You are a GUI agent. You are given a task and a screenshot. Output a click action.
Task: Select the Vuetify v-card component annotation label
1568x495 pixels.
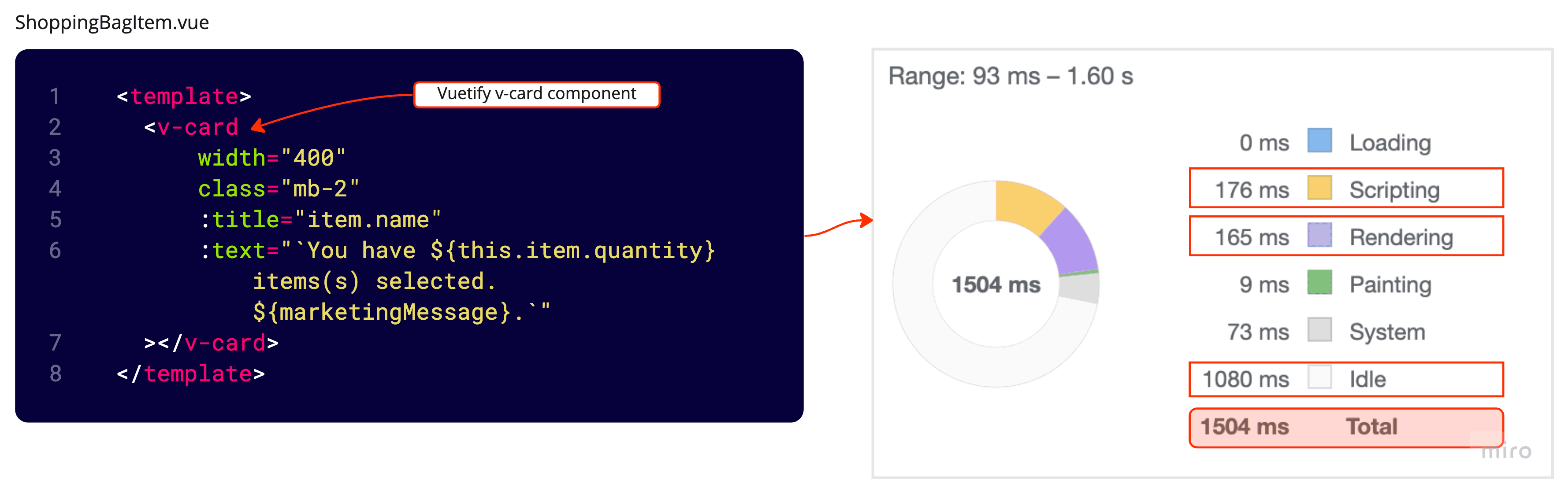coord(536,94)
